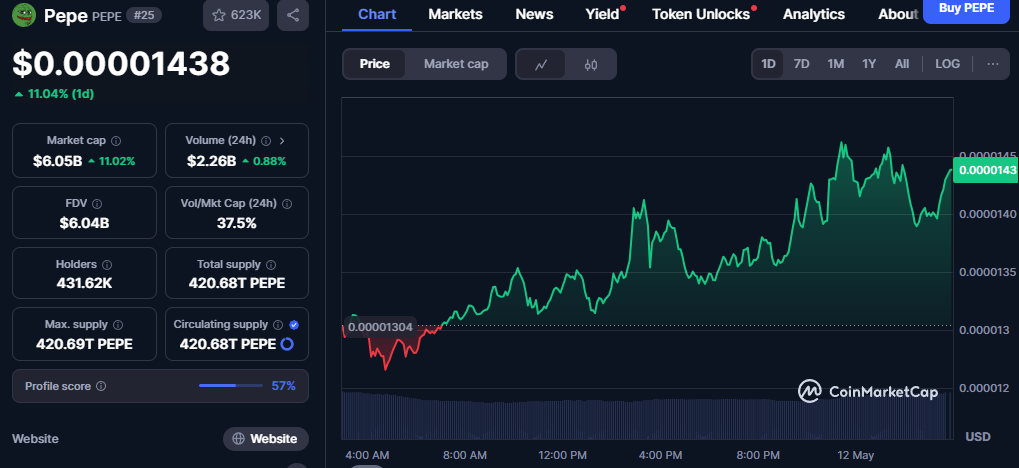1019x468 pixels.
Task: Open more chart options ellipsis
Action: [x=993, y=64]
